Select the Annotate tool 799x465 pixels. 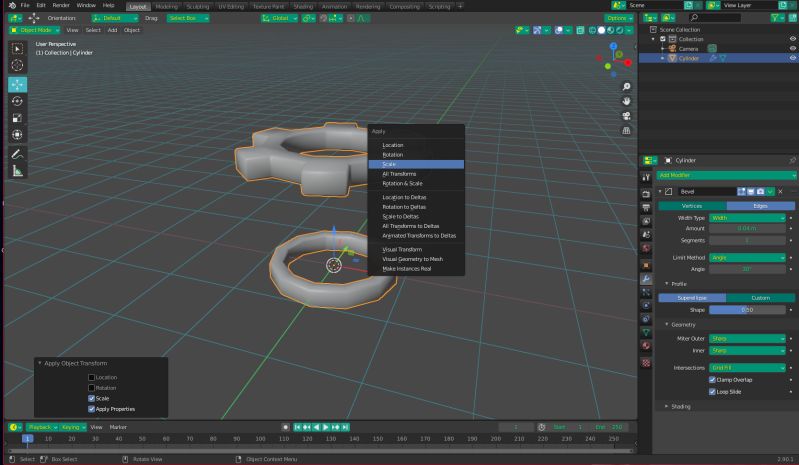17,154
